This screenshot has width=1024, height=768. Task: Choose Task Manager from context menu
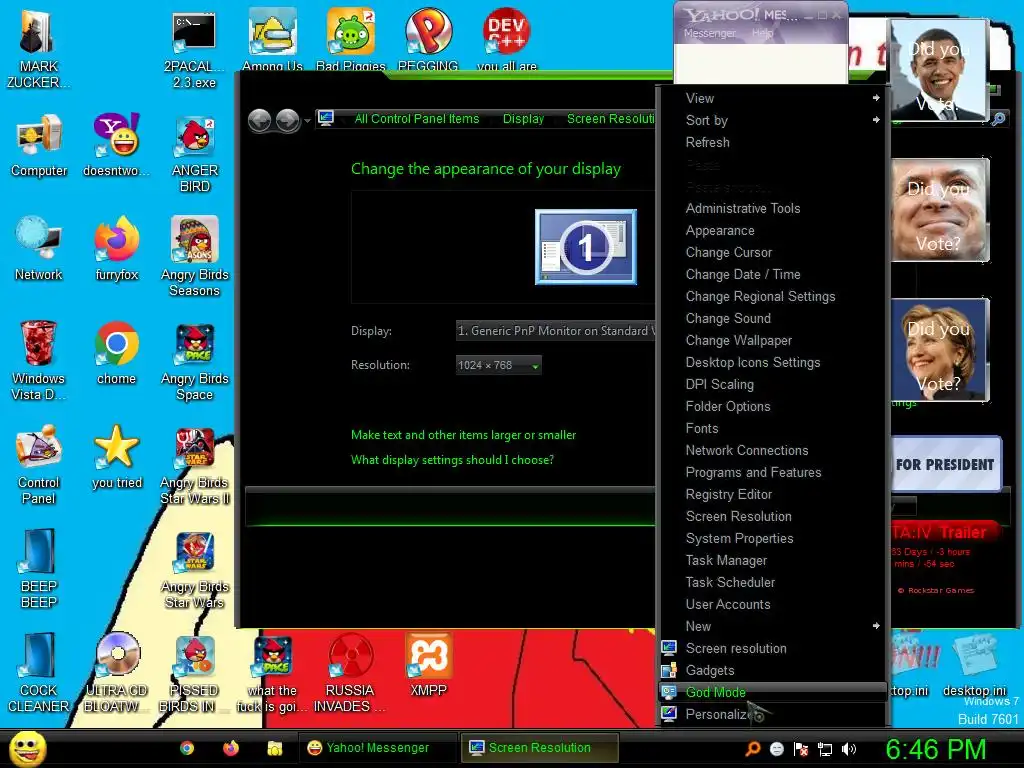pos(773,560)
